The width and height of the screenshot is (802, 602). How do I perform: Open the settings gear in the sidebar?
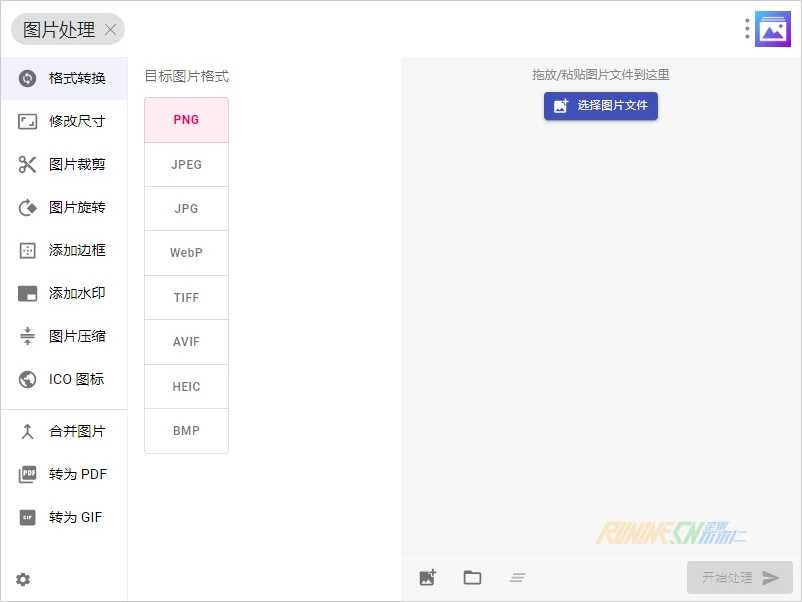[x=23, y=579]
